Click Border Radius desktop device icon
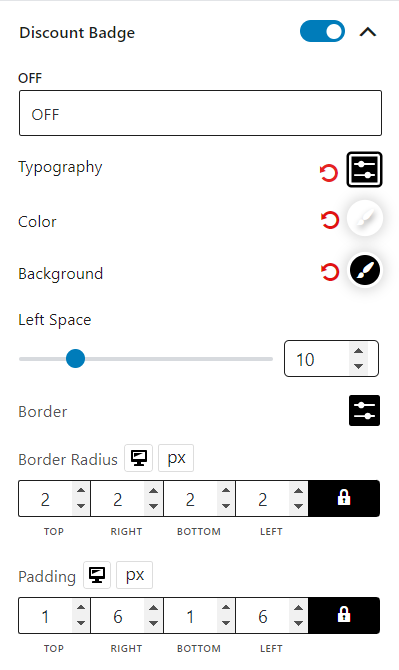The height and width of the screenshot is (670, 399). (138, 458)
